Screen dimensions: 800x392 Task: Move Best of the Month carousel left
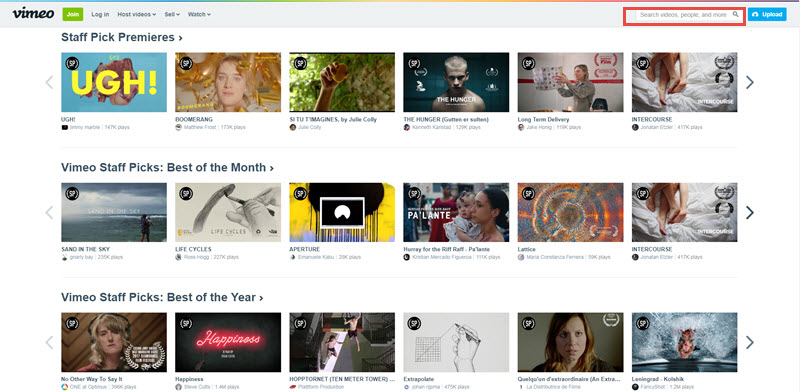pyautogui.click(x=49, y=212)
